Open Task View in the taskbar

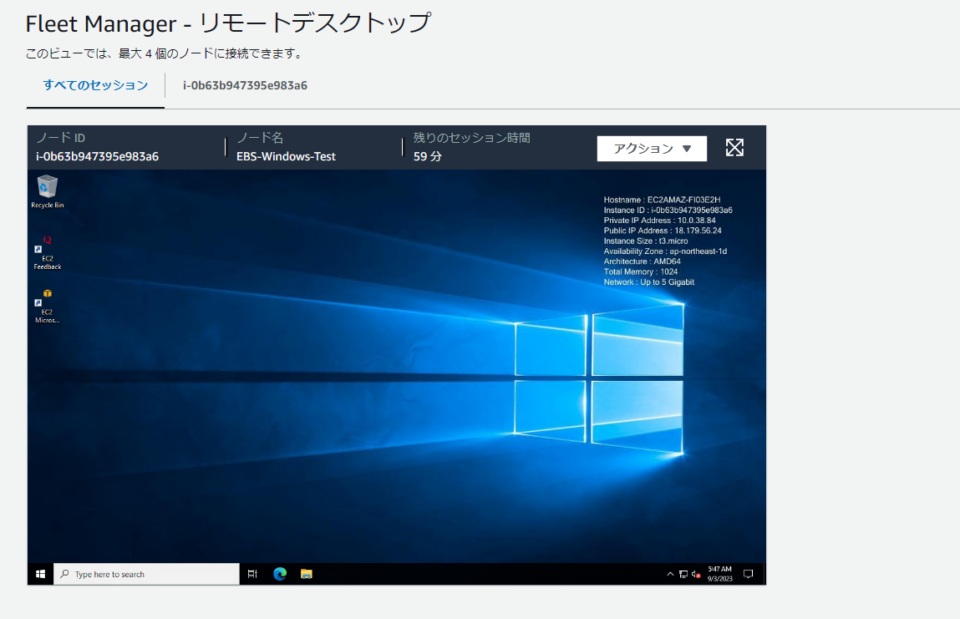coord(252,574)
